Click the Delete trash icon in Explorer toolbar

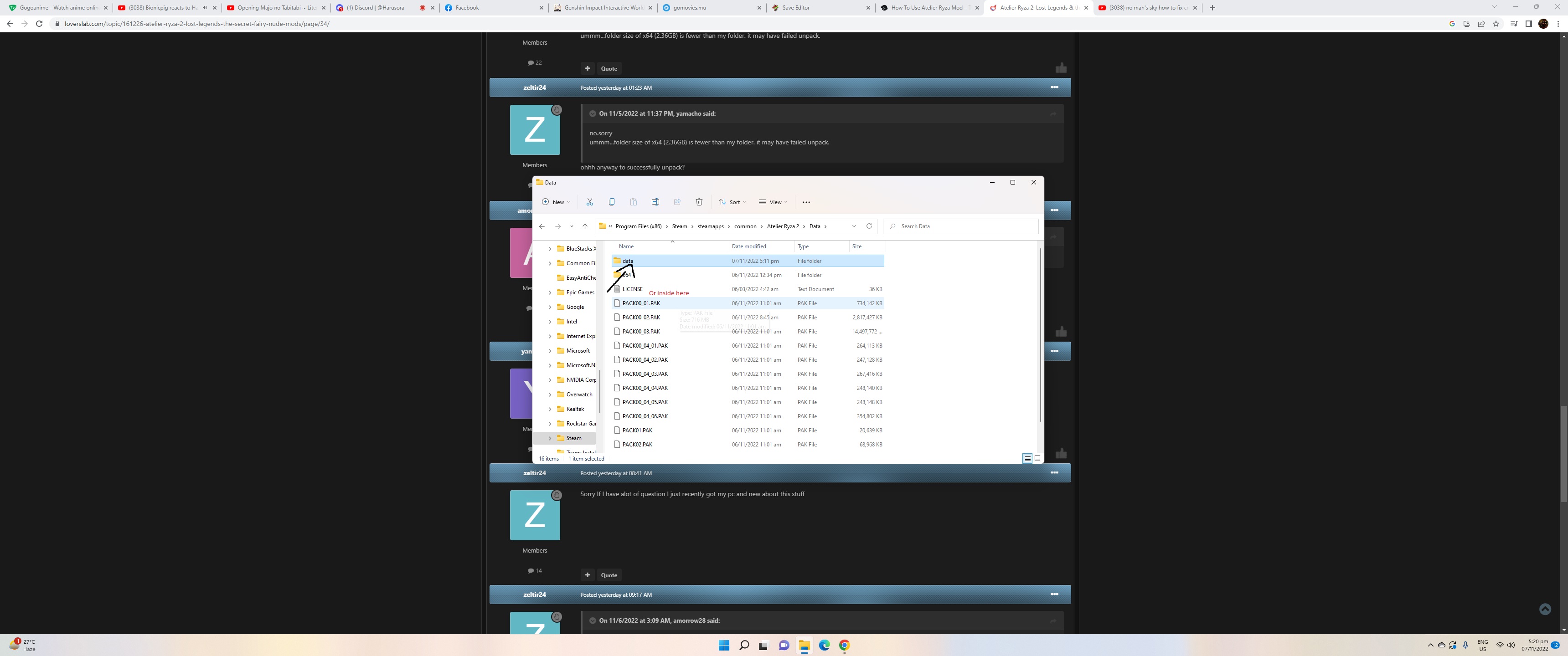(699, 202)
